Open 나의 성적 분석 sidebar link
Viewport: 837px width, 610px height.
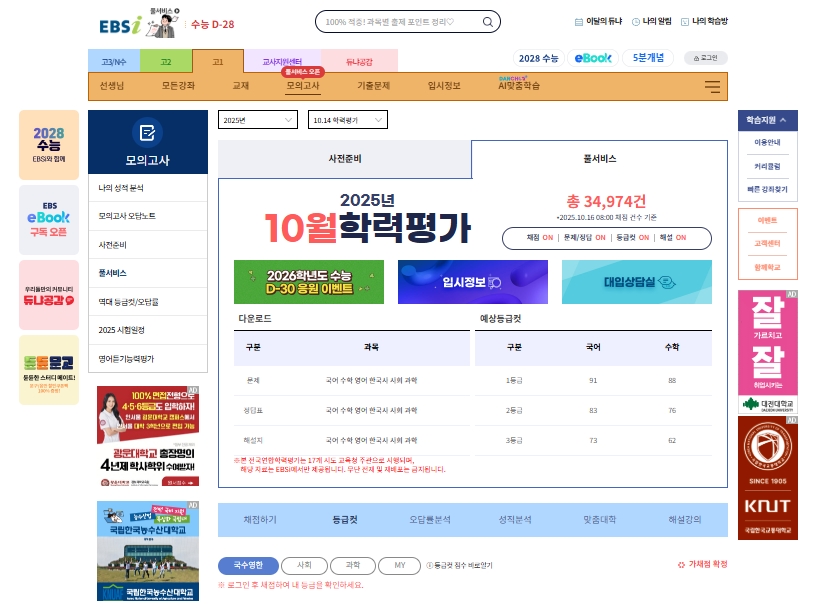tap(148, 188)
